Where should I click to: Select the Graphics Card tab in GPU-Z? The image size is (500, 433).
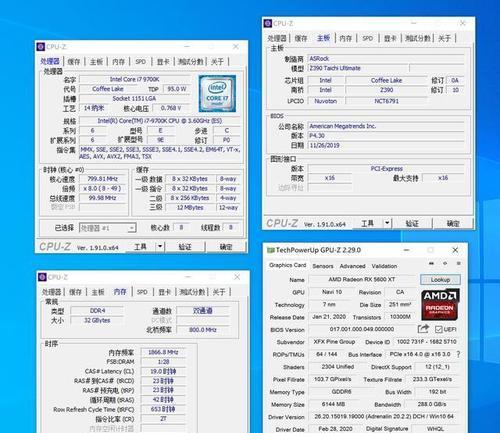(288, 265)
